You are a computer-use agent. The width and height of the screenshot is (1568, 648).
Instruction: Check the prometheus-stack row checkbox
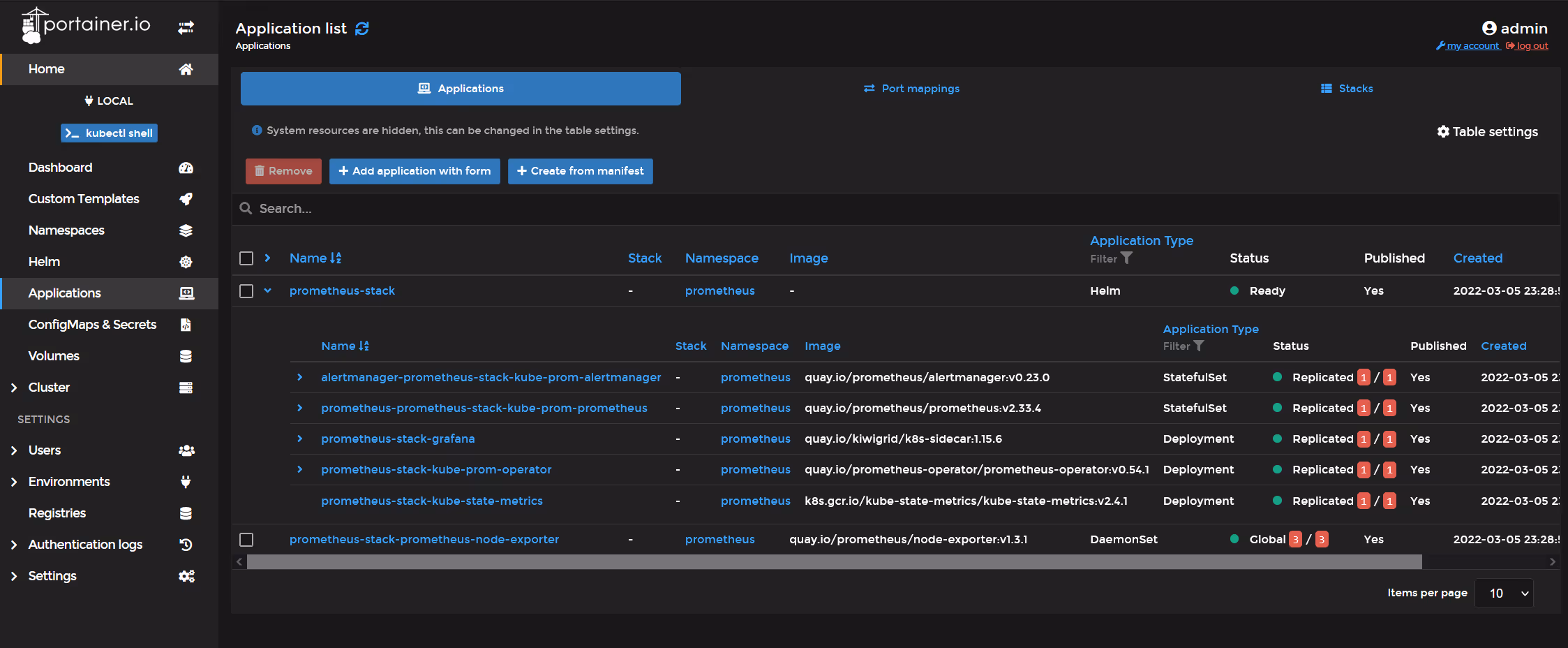pos(246,290)
